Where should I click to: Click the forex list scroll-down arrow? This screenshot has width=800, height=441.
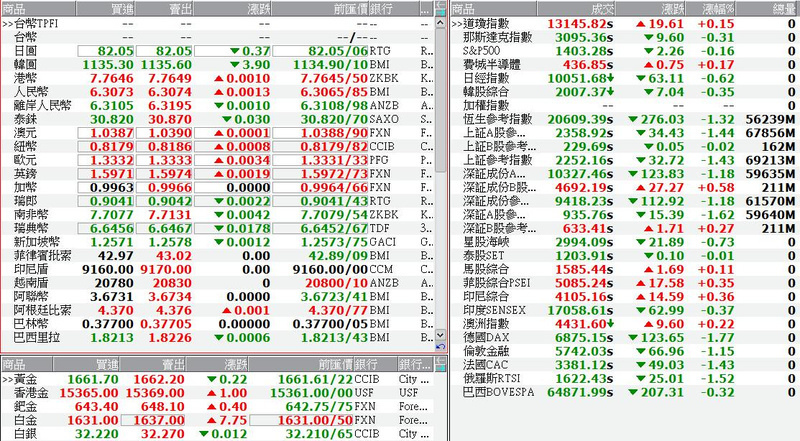pyautogui.click(x=440, y=335)
